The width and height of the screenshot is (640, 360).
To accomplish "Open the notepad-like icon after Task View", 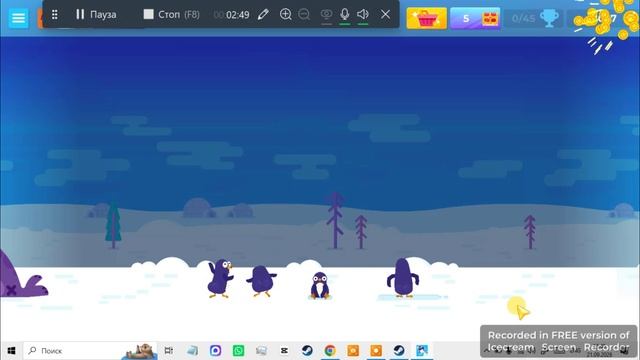I will click(x=192, y=351).
